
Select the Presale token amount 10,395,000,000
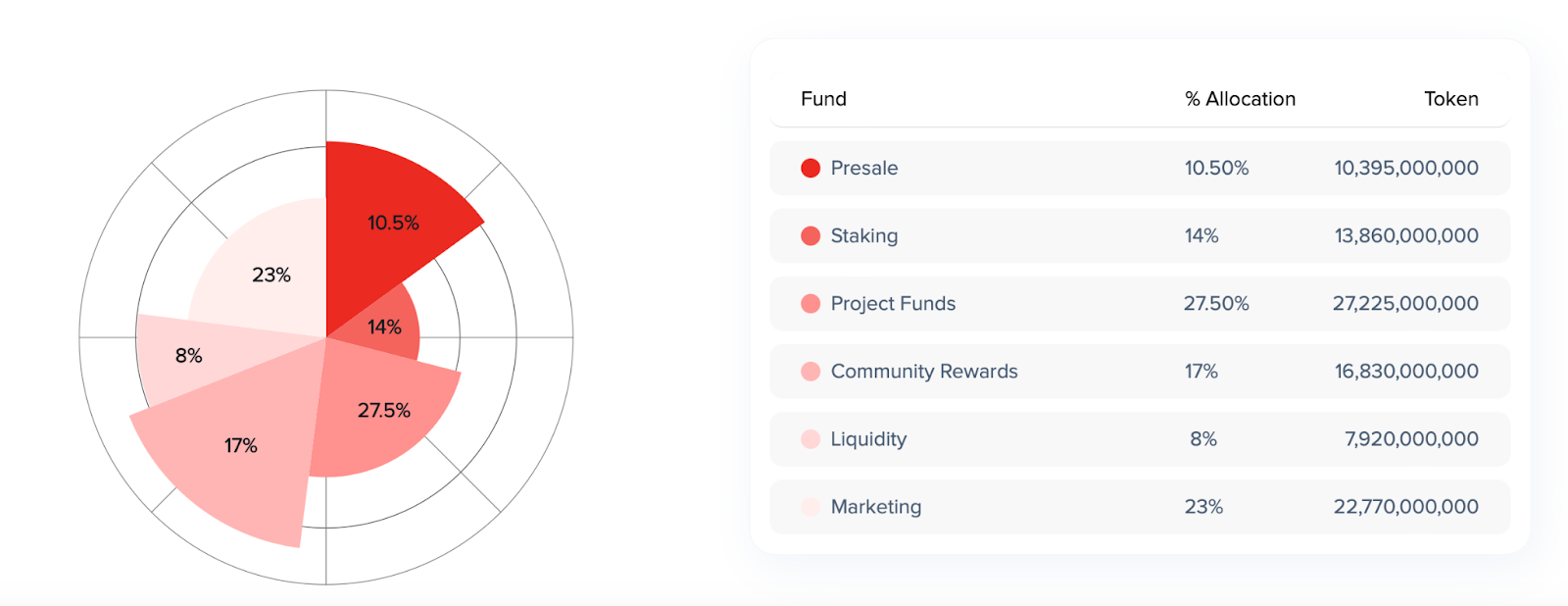point(1406,168)
